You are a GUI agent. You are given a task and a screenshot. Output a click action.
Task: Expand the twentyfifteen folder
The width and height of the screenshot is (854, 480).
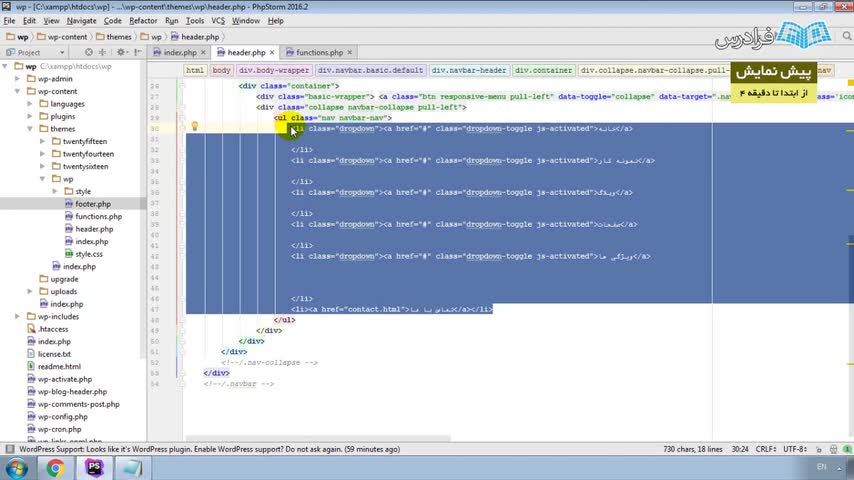coord(42,142)
